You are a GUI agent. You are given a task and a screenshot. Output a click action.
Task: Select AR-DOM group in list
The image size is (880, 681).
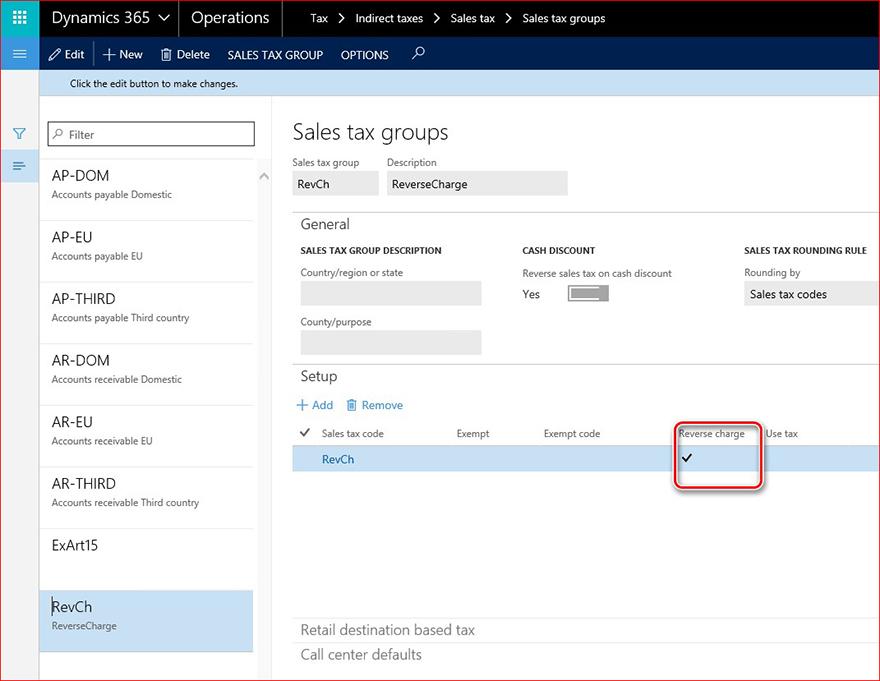(x=146, y=374)
